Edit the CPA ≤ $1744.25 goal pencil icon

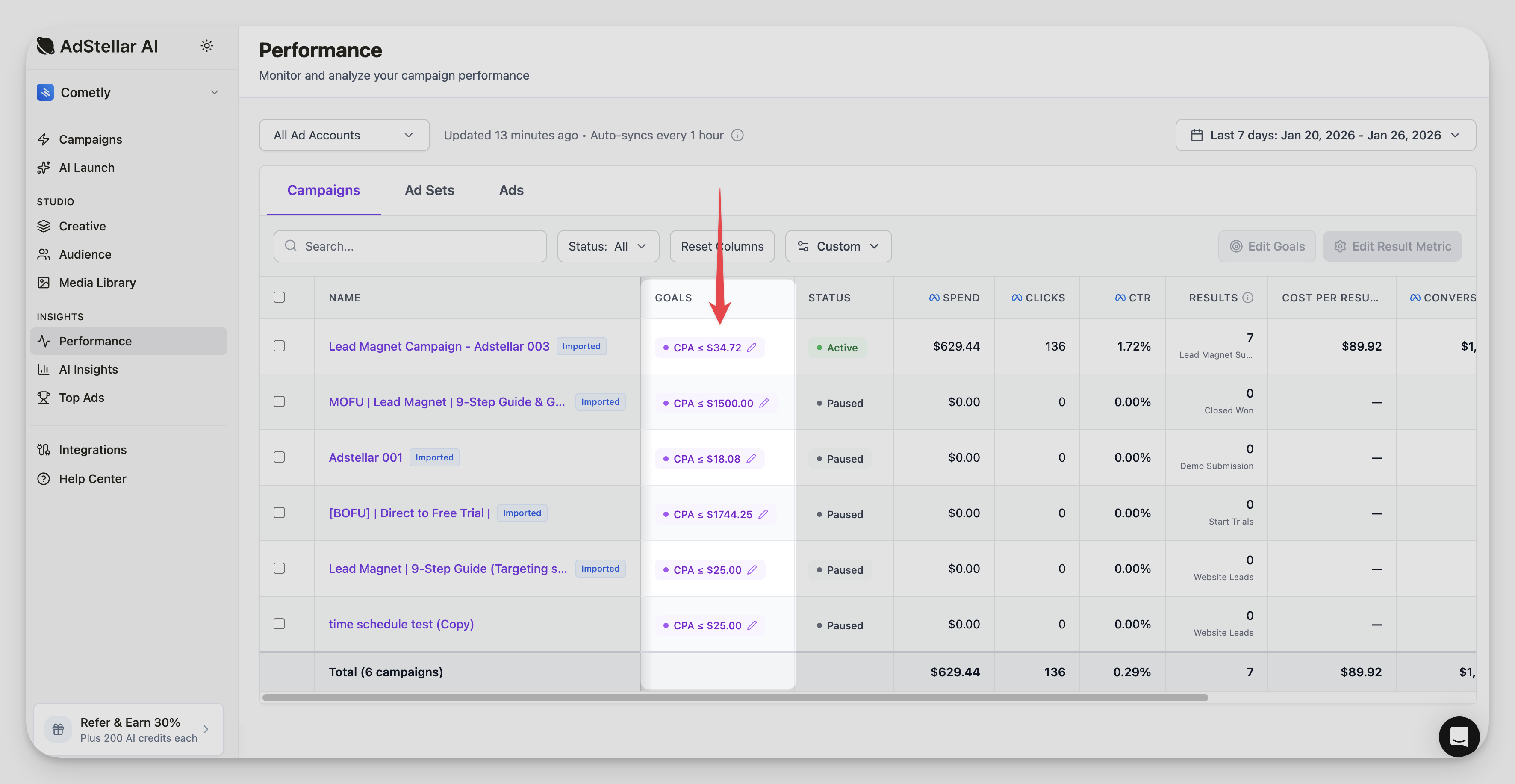pyautogui.click(x=763, y=514)
